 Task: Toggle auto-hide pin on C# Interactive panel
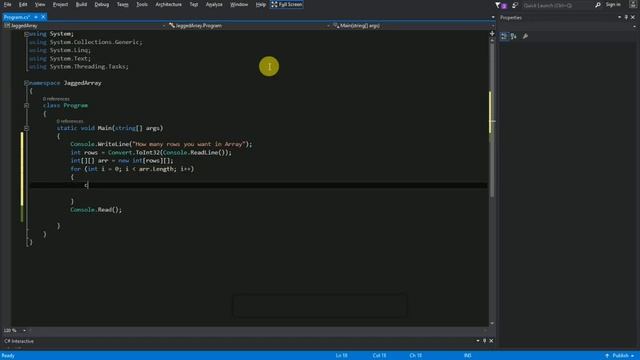484,341
